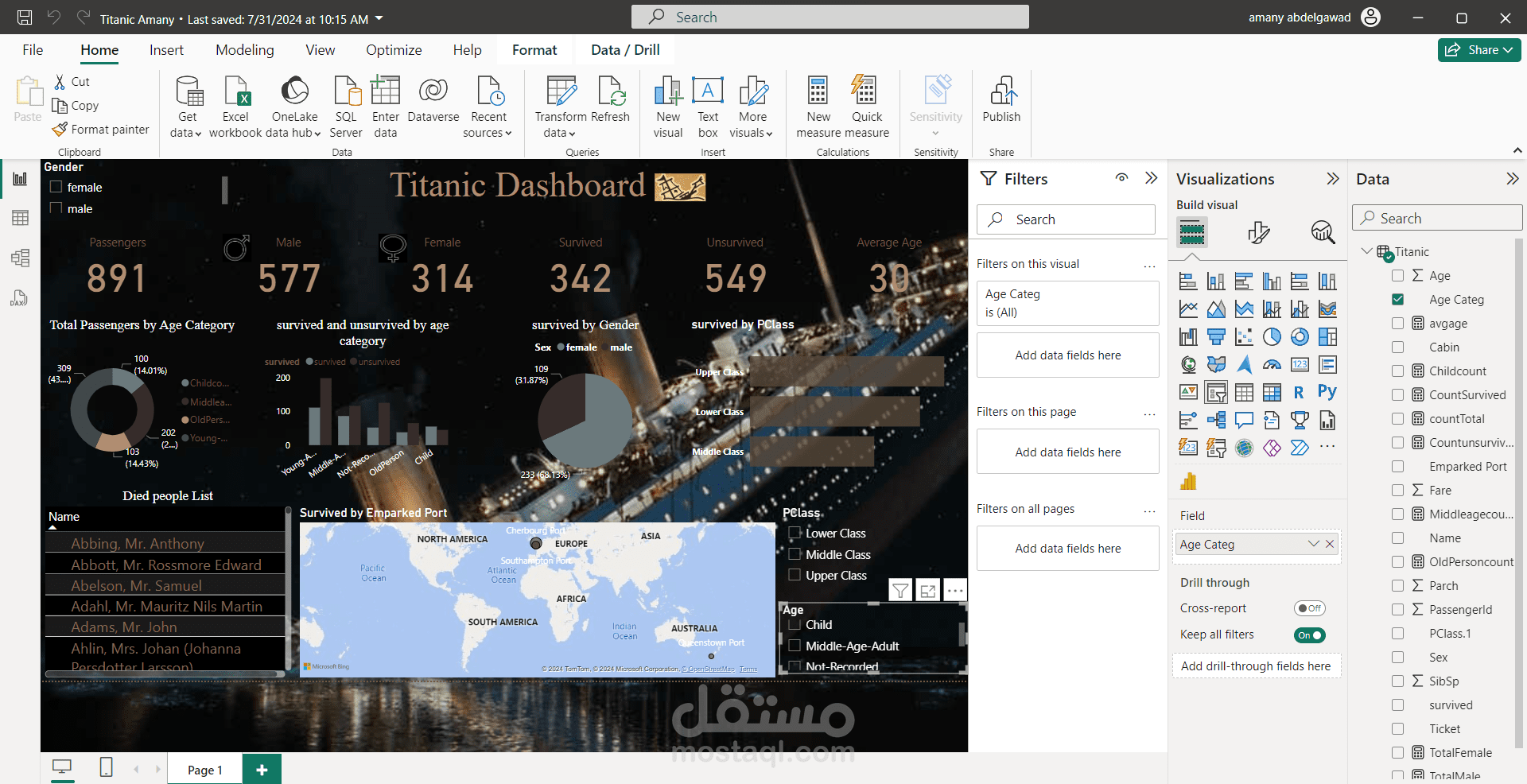Choose the matrix visual icon
Image resolution: width=1527 pixels, height=784 pixels.
(x=1272, y=392)
